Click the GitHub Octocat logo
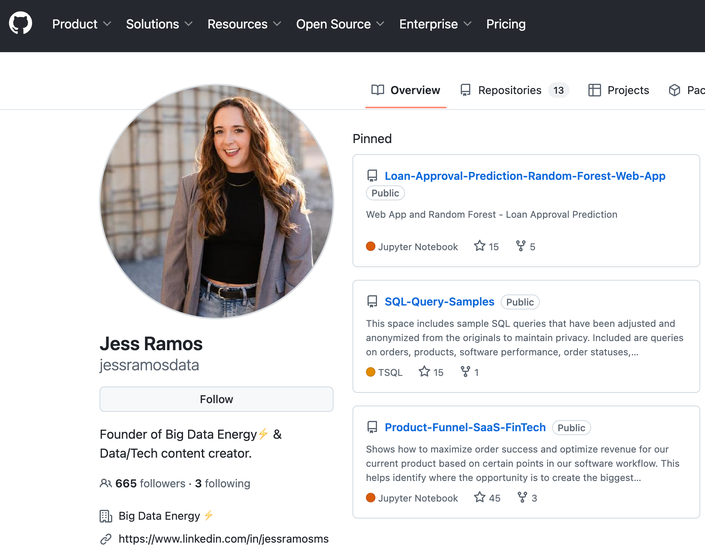 click(x=20, y=23)
